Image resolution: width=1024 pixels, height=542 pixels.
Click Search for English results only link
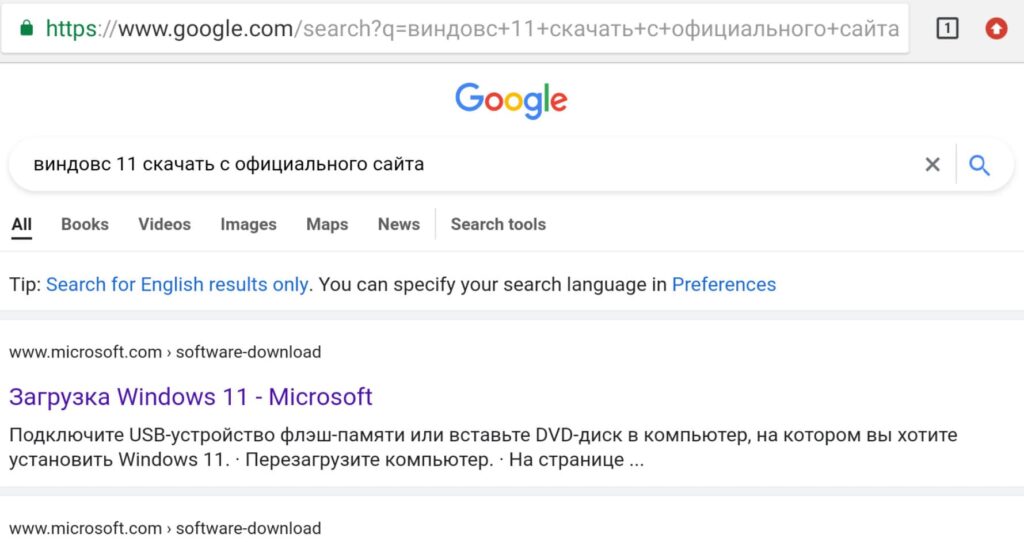177,285
